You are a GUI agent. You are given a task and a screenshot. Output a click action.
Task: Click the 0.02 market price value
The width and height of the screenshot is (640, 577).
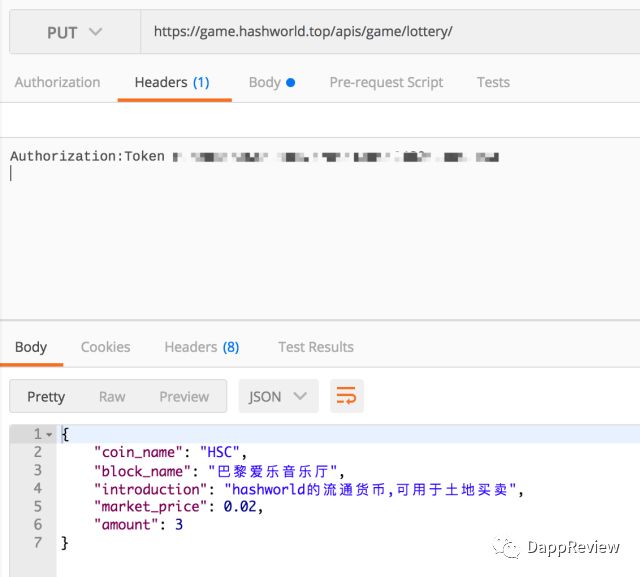(x=240, y=507)
